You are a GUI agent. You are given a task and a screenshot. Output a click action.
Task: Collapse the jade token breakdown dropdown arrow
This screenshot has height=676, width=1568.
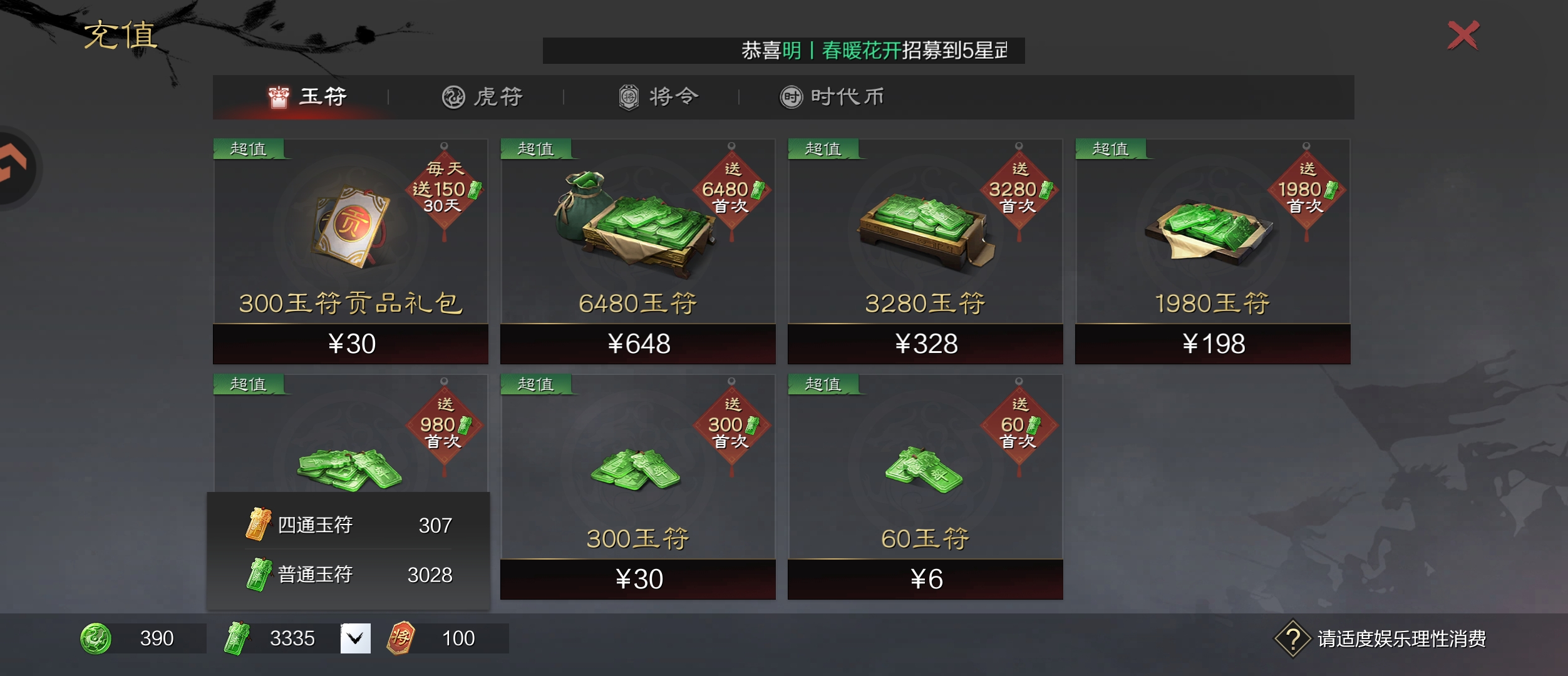click(356, 638)
